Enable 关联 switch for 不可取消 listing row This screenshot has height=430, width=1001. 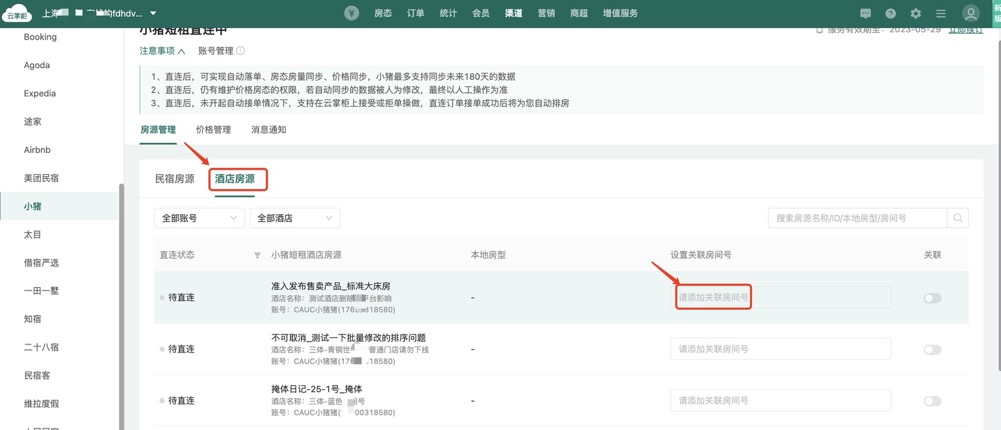coord(932,350)
